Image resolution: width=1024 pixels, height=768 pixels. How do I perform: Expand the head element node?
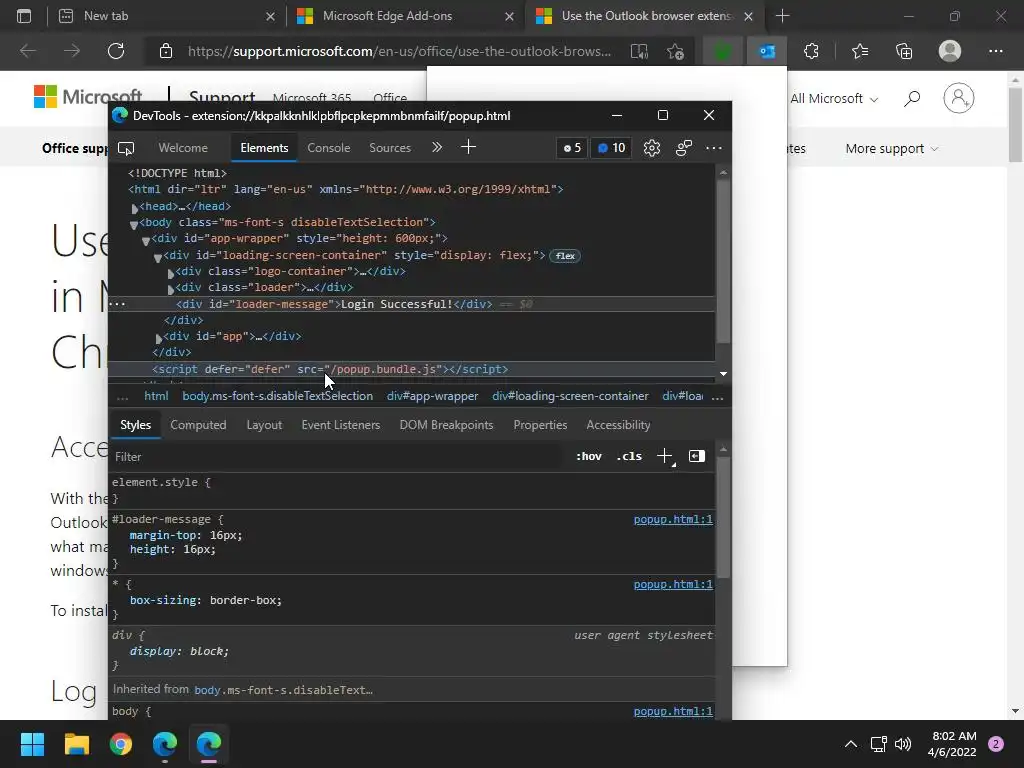[135, 208]
